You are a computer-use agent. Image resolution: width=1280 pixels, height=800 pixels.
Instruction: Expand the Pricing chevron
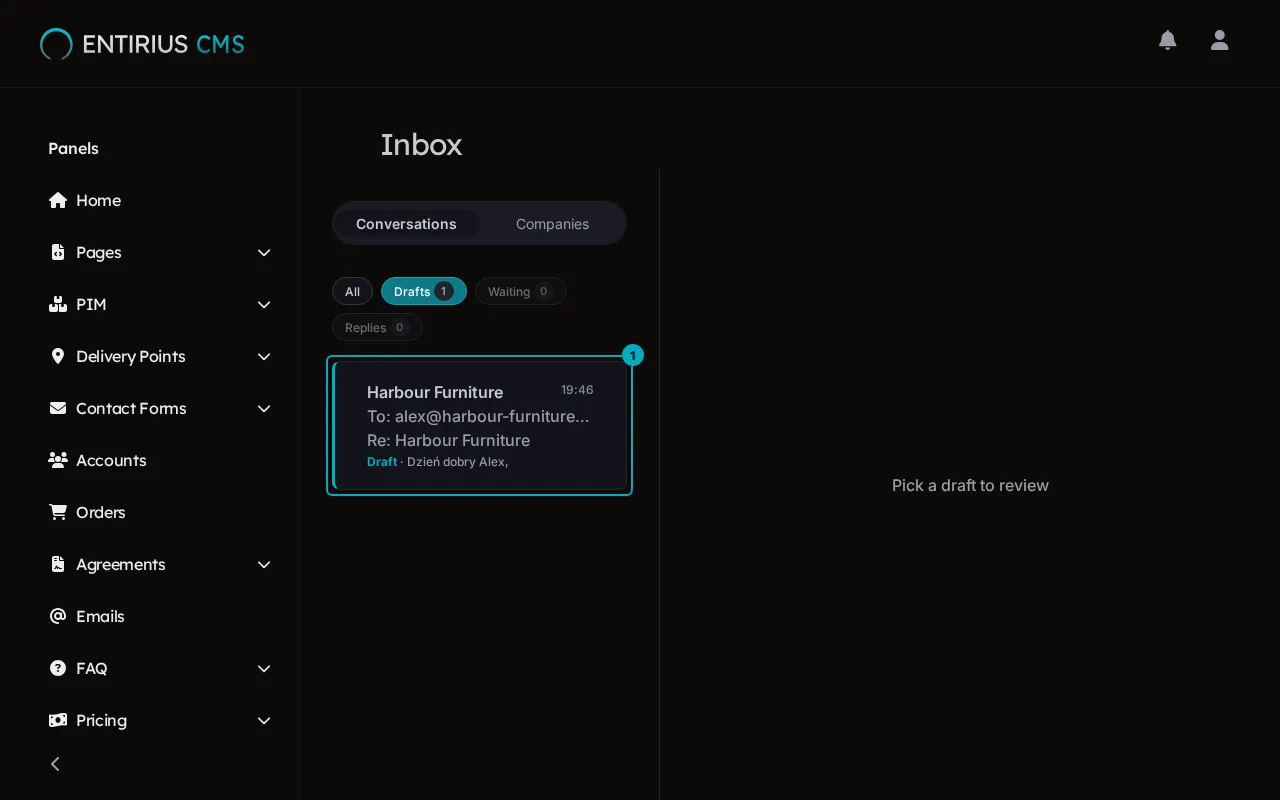(264, 720)
